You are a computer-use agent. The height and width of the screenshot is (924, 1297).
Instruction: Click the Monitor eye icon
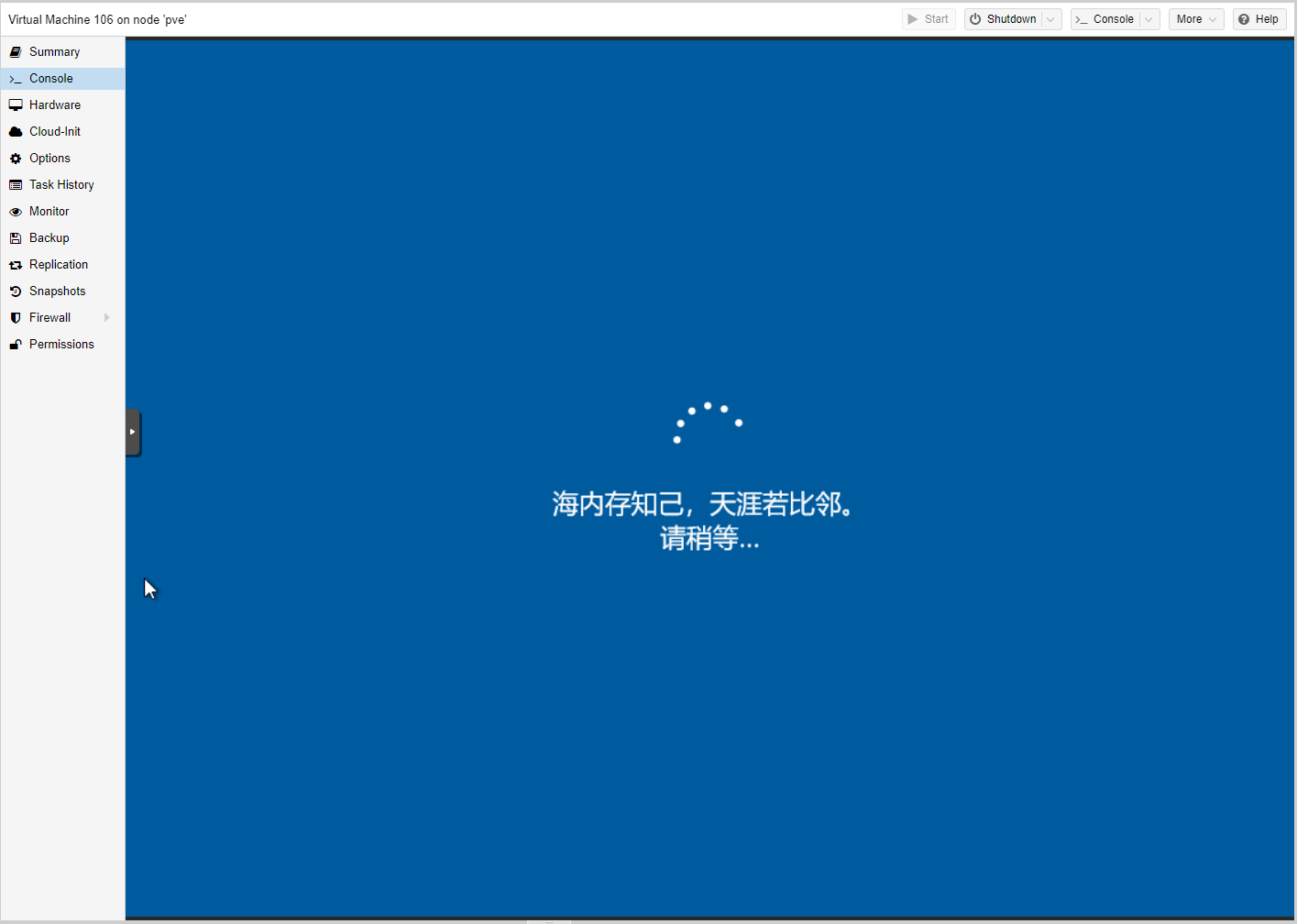[x=16, y=212]
